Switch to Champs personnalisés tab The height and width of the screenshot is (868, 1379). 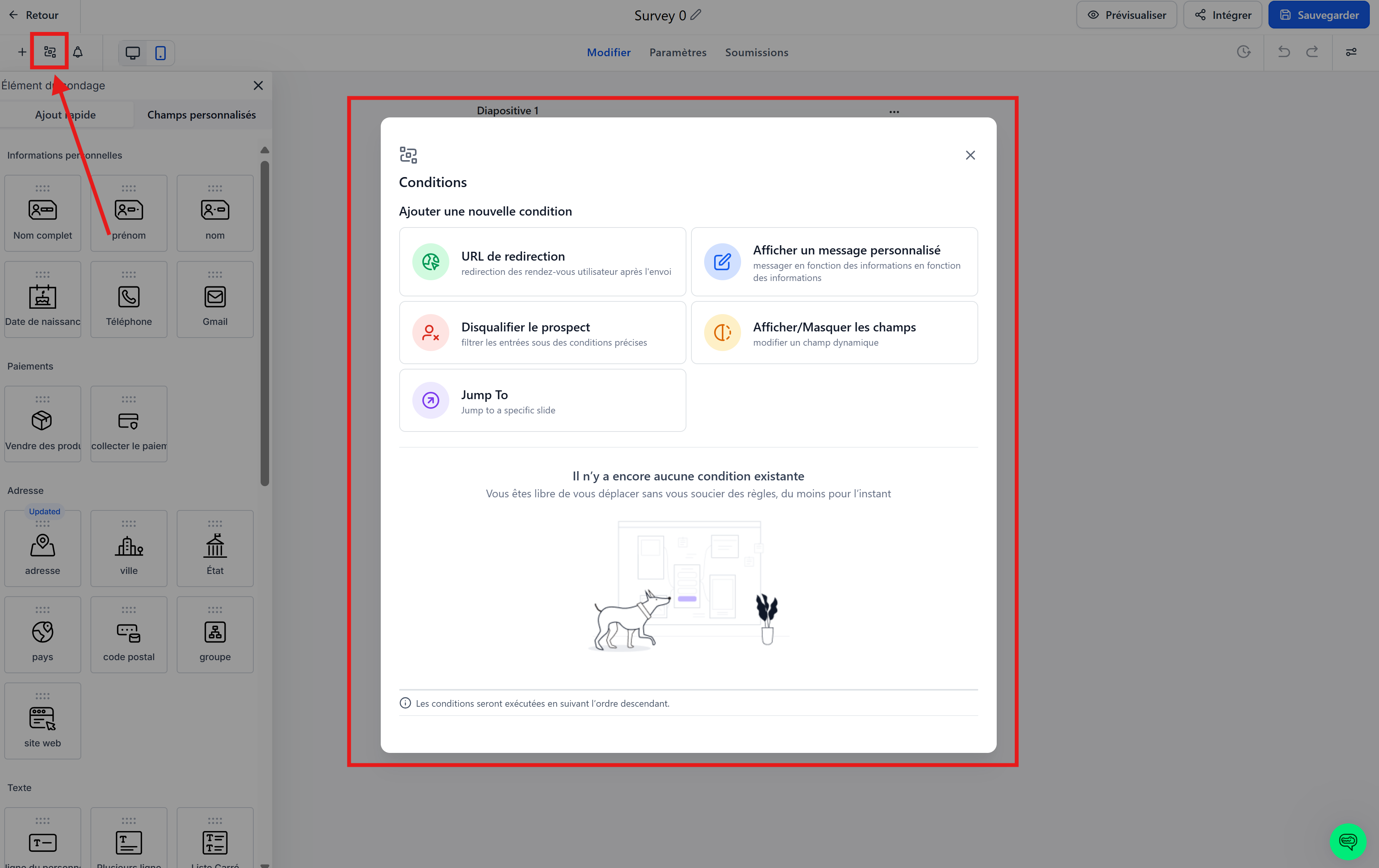click(202, 114)
